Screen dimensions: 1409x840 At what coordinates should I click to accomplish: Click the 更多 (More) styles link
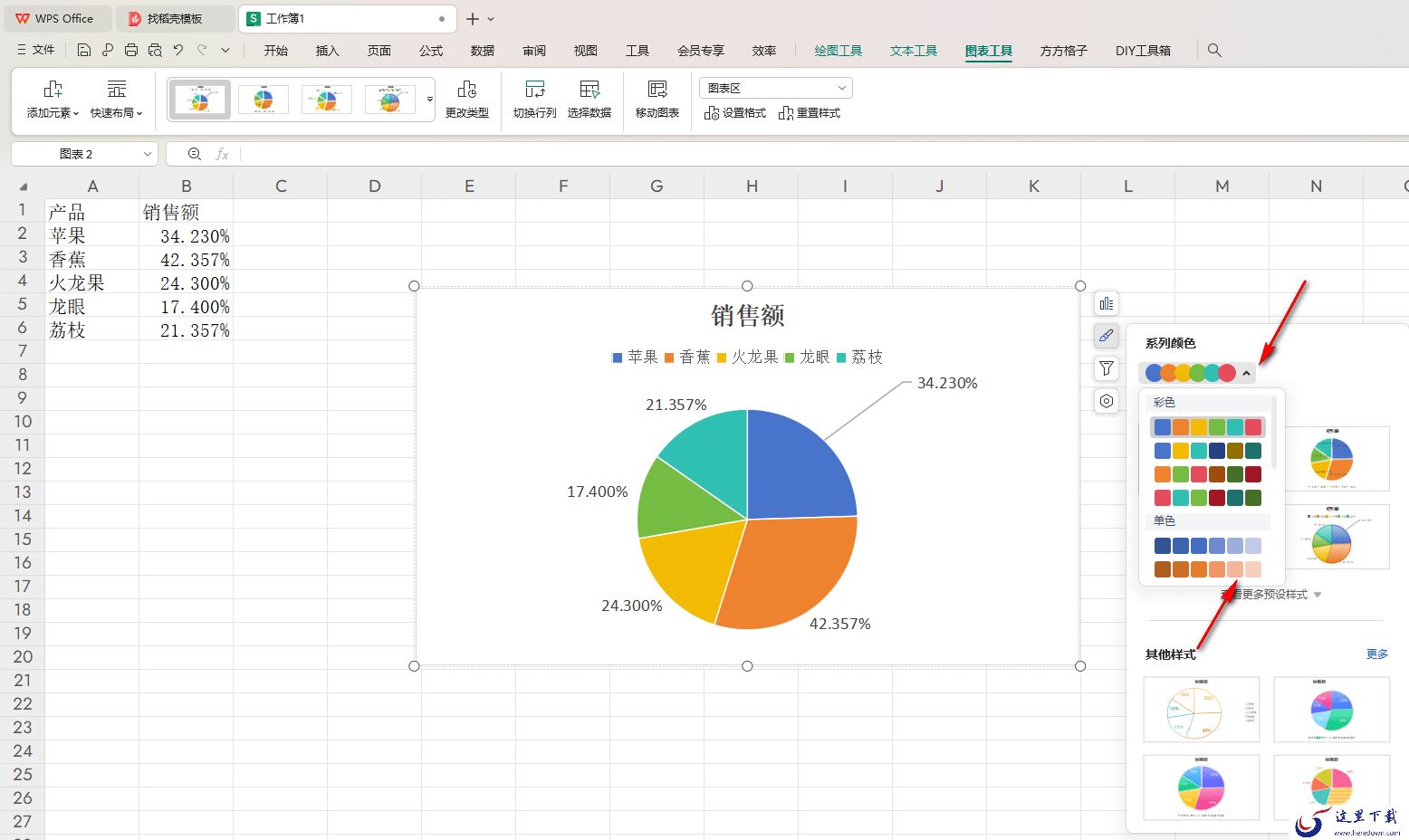1377,654
